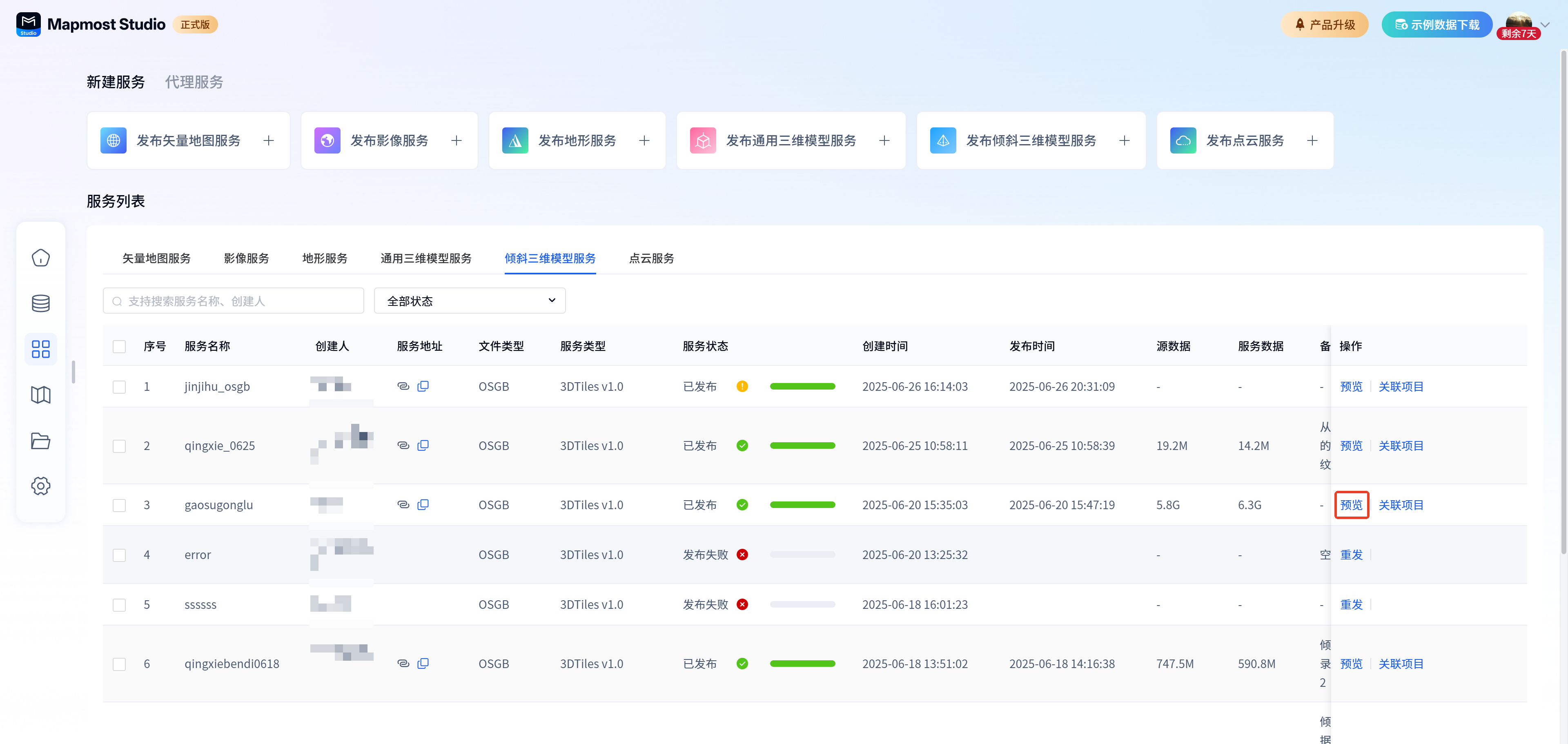Image resolution: width=1568 pixels, height=744 pixels.
Task: Click the link icon for jinjihu_osgb service
Action: tap(403, 386)
